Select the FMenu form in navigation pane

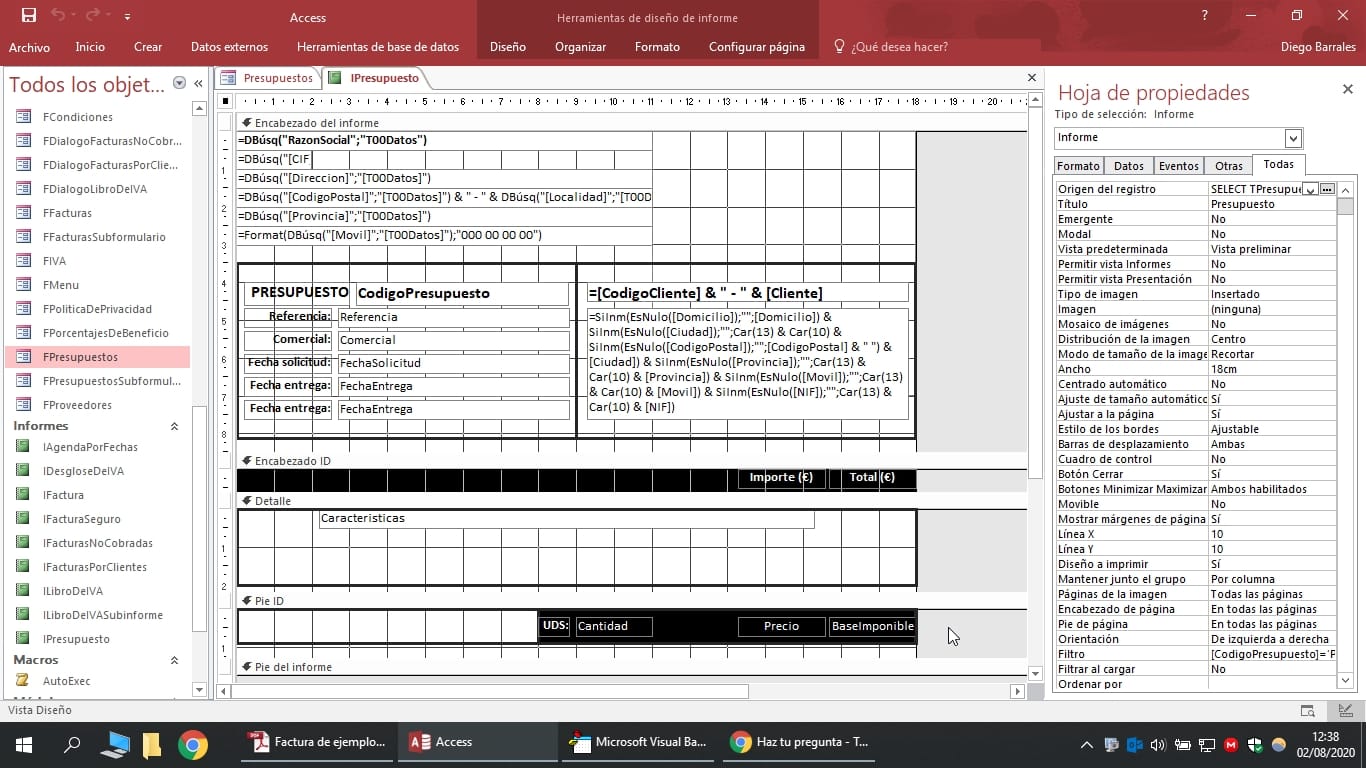coord(61,285)
